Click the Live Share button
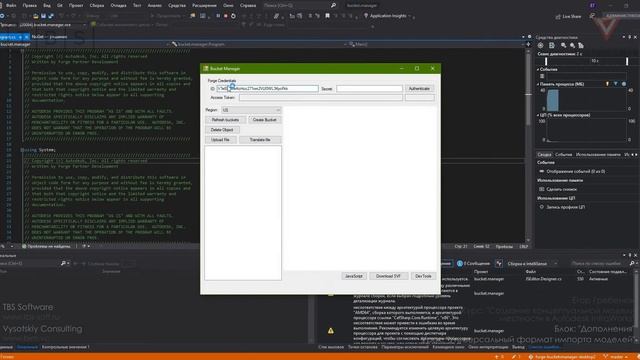 [x=568, y=16]
